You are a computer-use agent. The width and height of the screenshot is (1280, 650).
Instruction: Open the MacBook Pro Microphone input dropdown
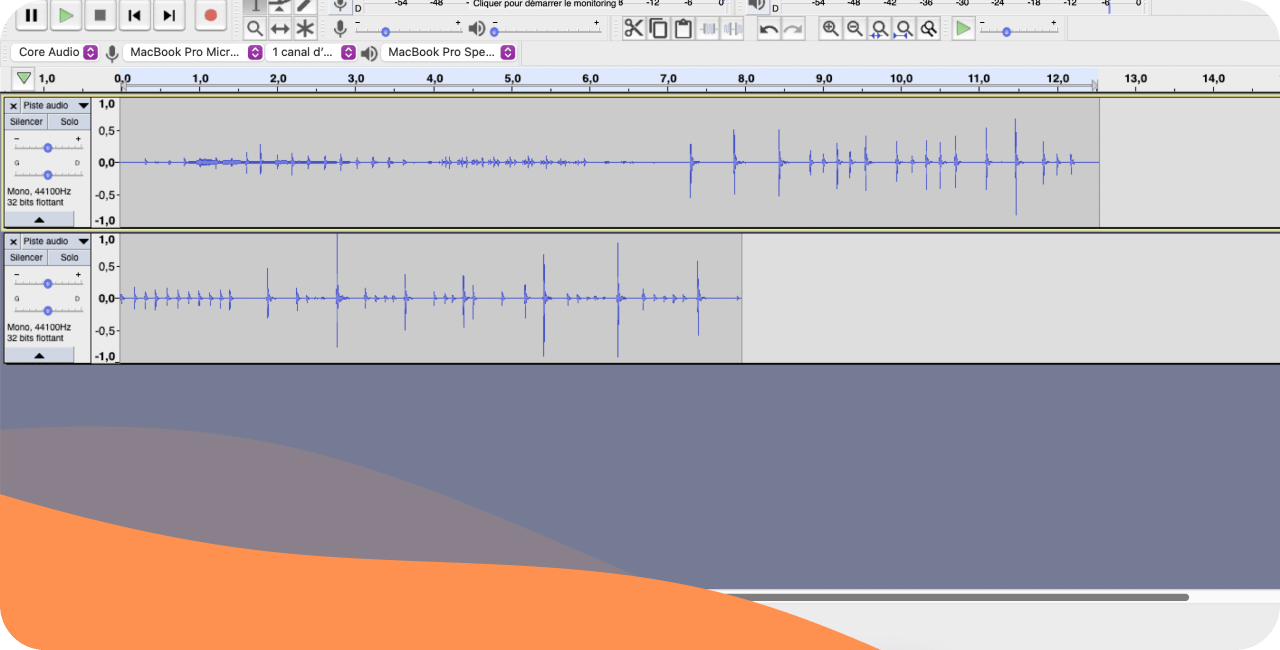point(195,52)
